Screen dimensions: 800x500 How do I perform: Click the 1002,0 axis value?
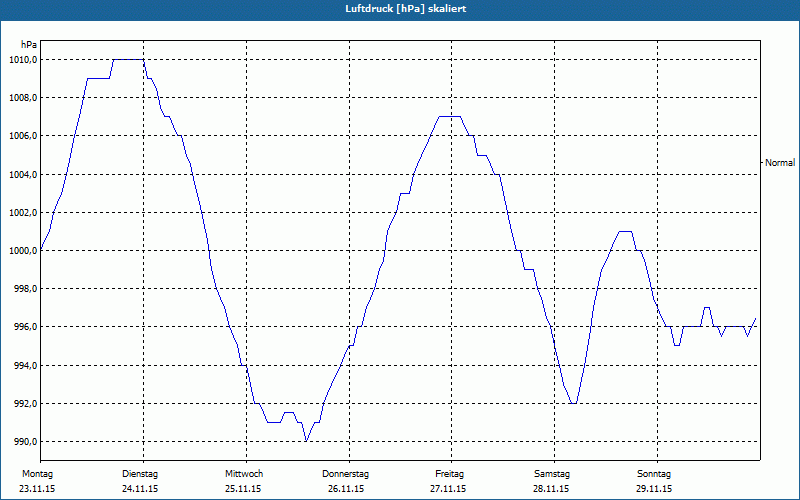[x=23, y=212]
